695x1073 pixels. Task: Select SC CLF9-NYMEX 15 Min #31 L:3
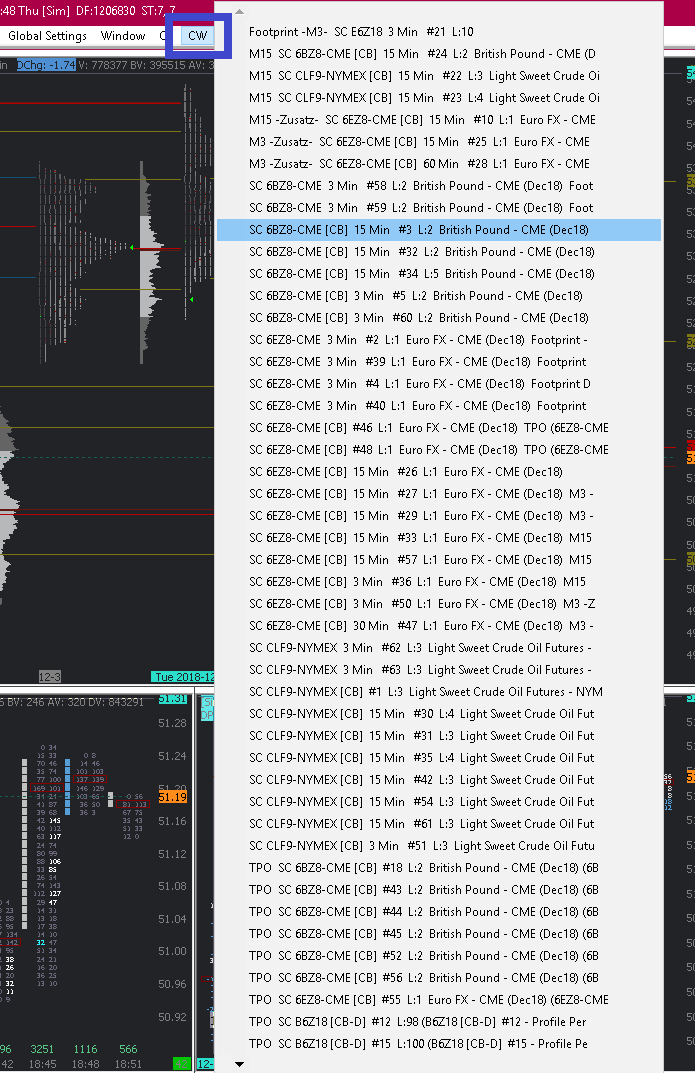click(x=439, y=736)
